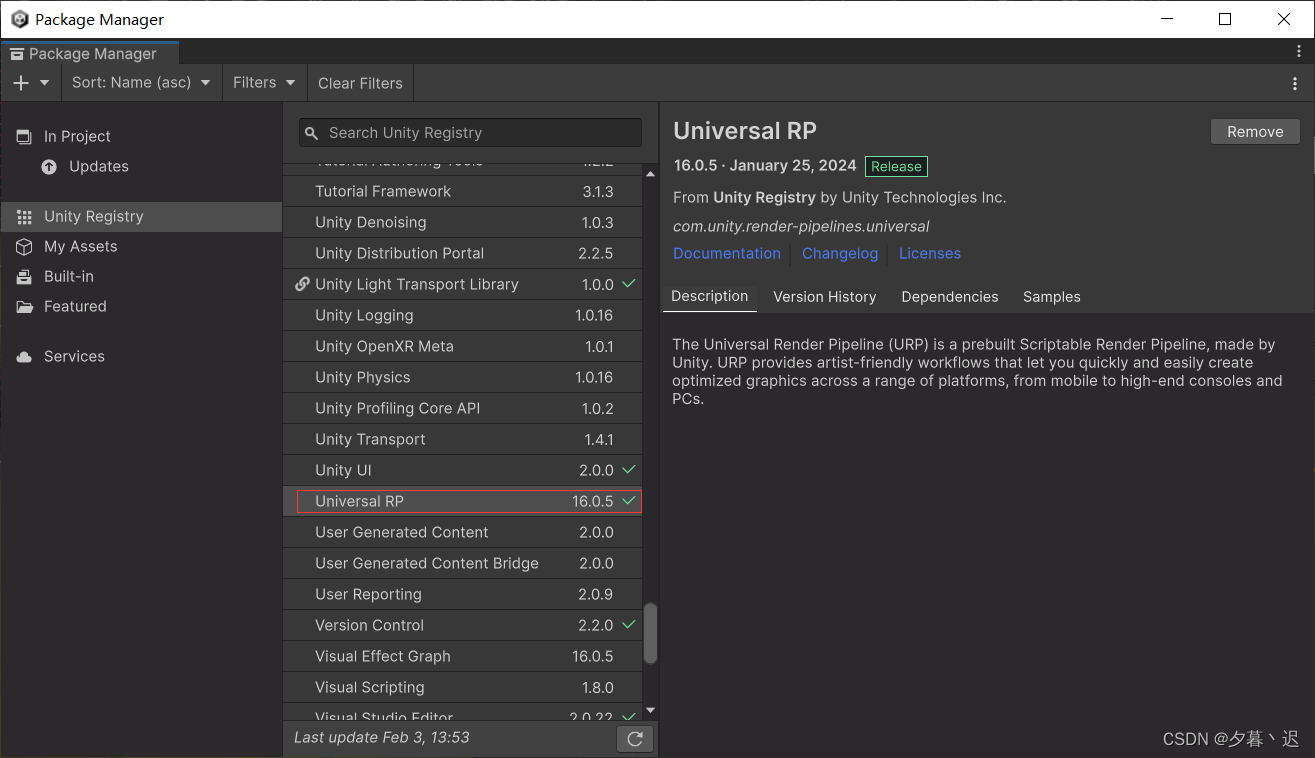Click package list scroll up arrow

(650, 173)
